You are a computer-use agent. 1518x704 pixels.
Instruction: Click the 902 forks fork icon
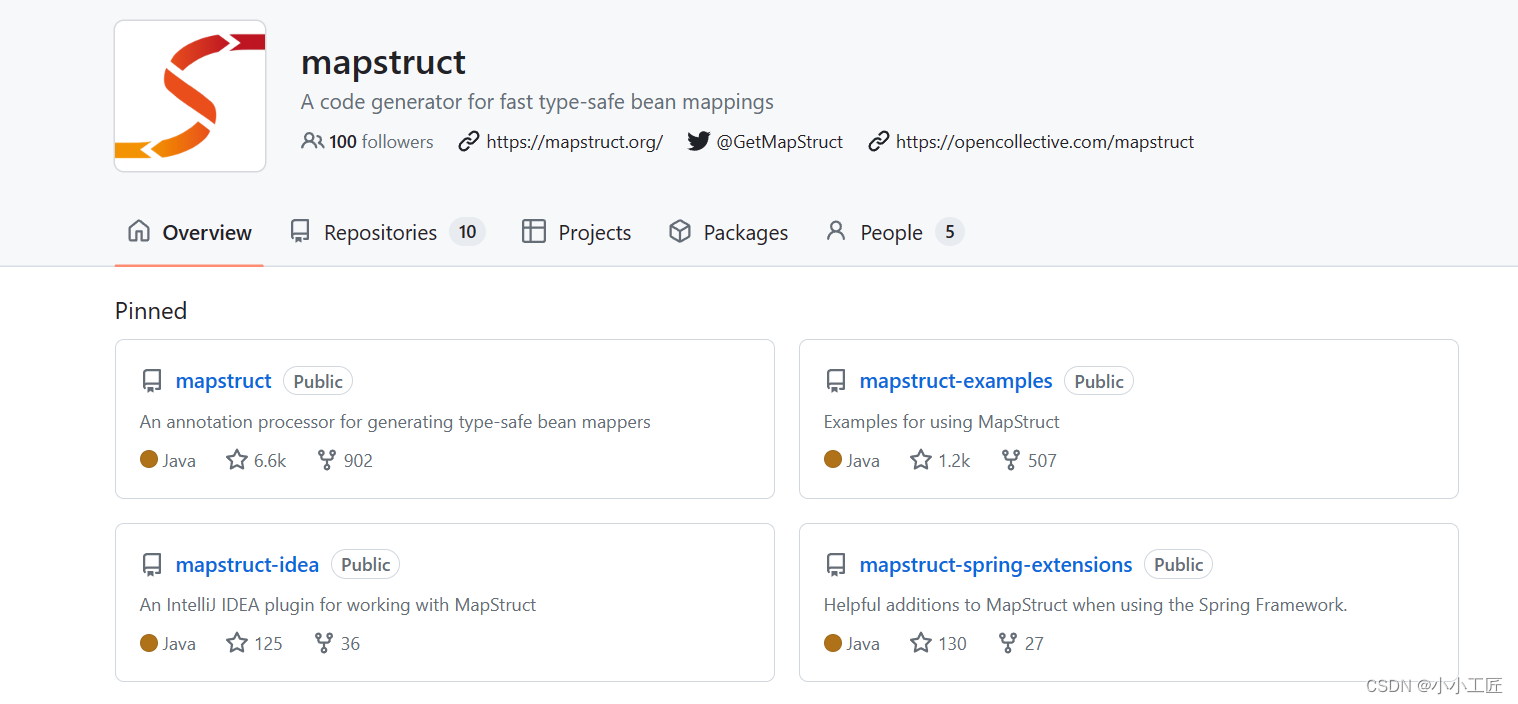(326, 460)
